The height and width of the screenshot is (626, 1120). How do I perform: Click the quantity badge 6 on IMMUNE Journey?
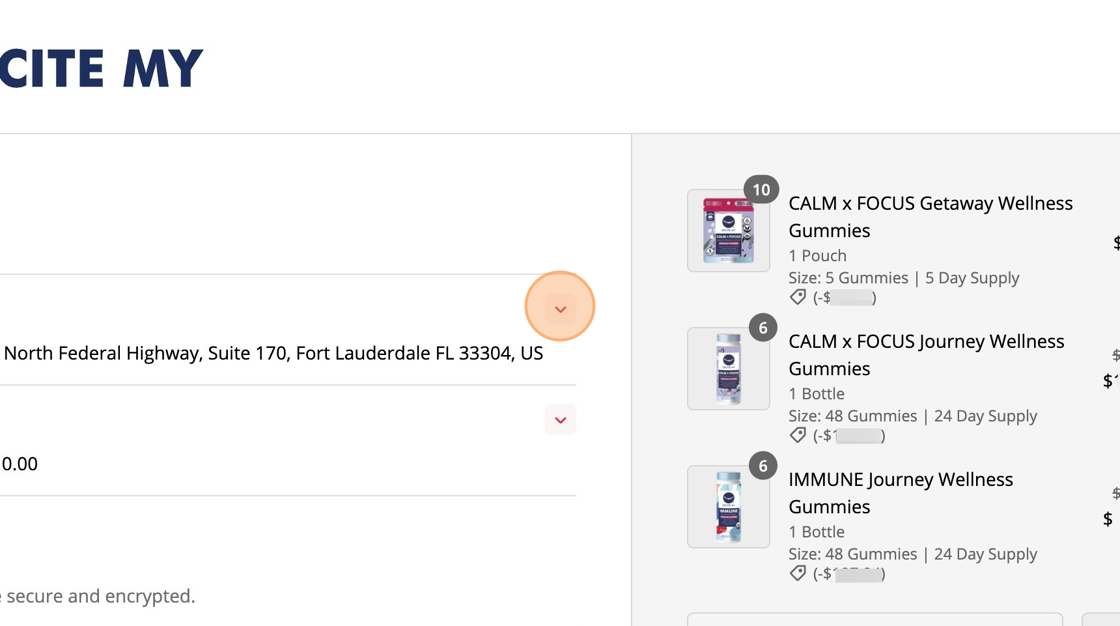pos(763,466)
